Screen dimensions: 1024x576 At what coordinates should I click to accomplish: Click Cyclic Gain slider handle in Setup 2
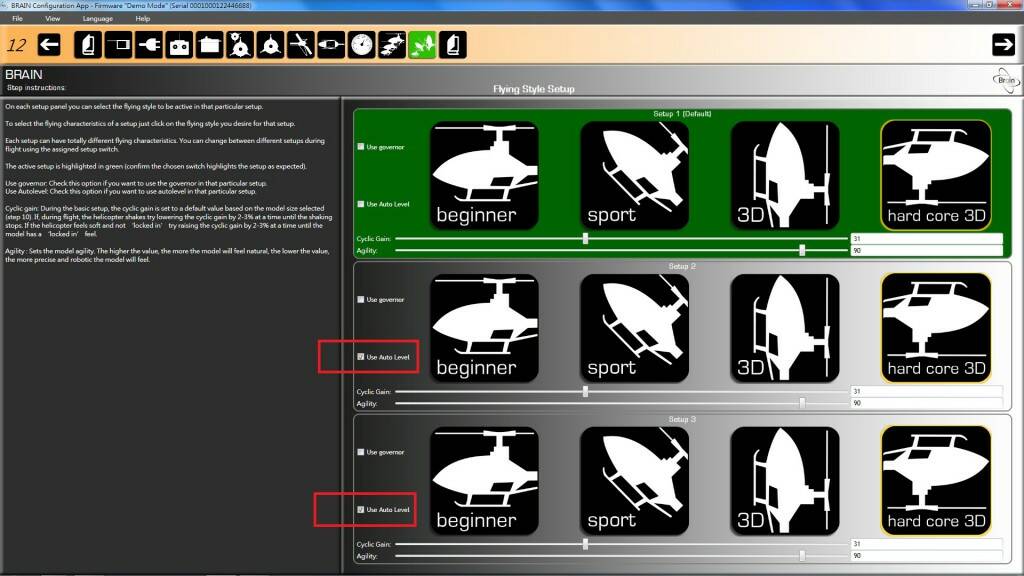pyautogui.click(x=585, y=391)
